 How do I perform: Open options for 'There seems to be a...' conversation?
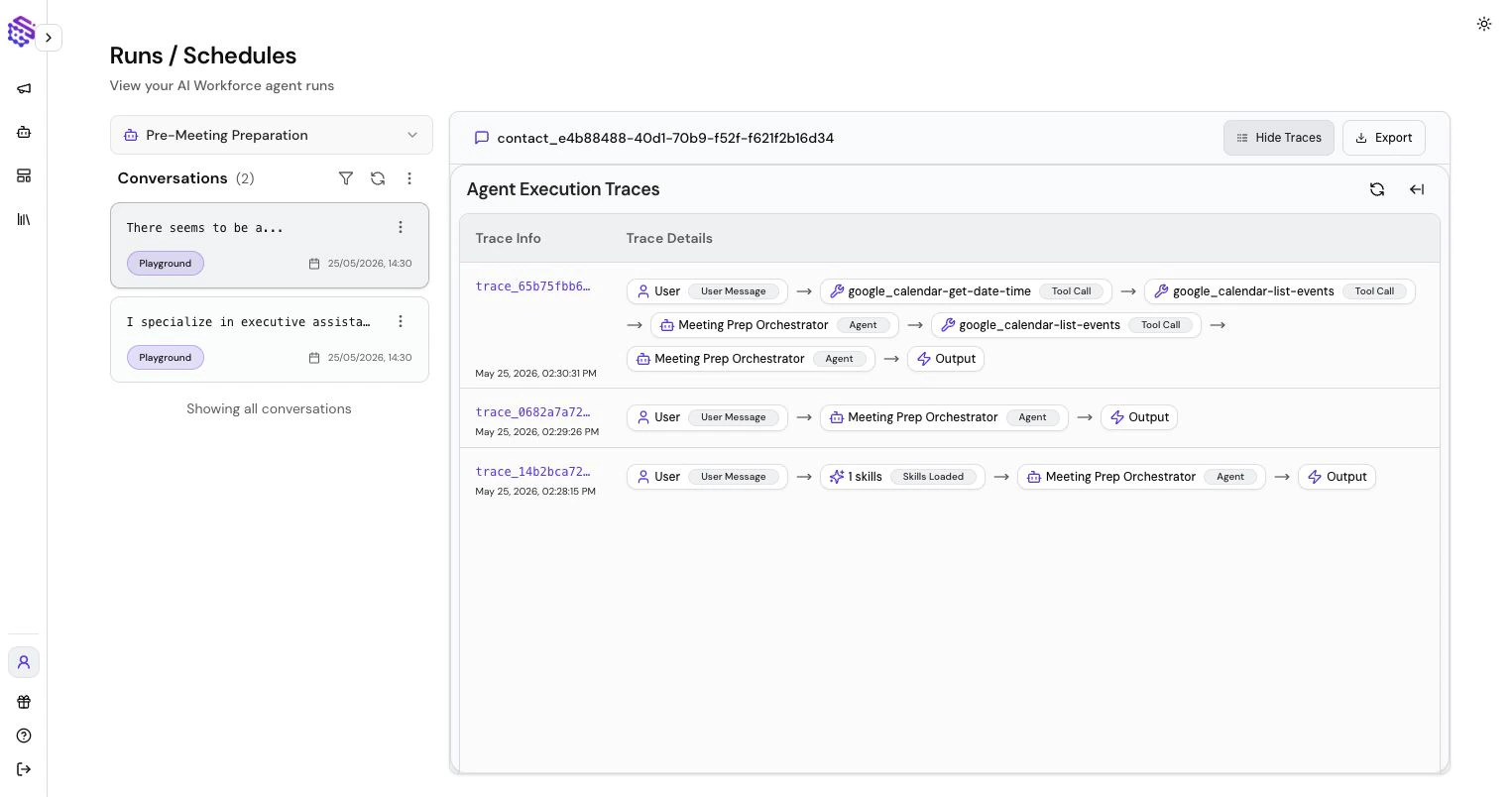point(401,227)
